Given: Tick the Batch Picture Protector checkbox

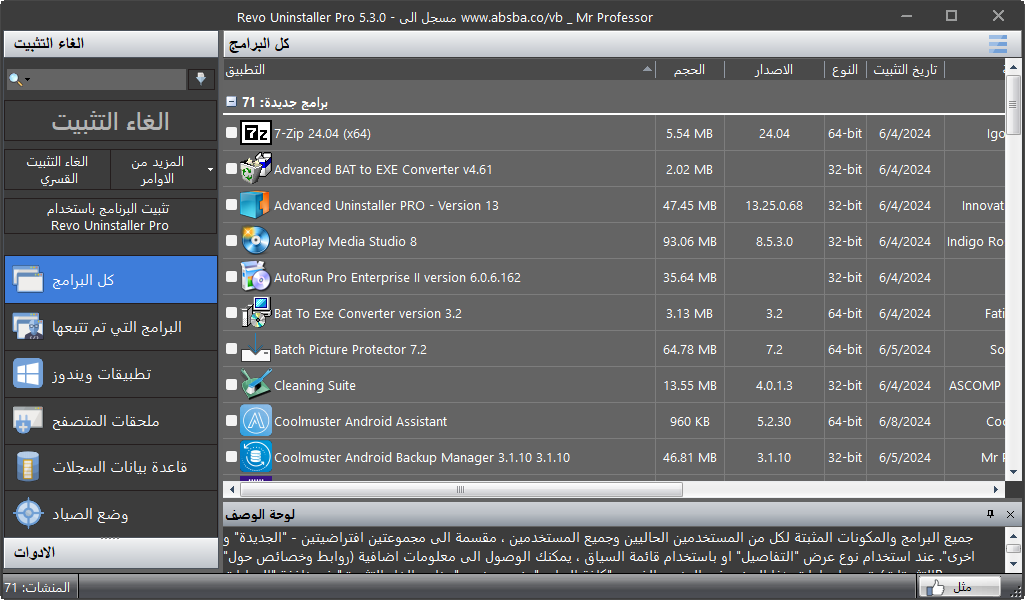Looking at the screenshot, I should (x=232, y=349).
